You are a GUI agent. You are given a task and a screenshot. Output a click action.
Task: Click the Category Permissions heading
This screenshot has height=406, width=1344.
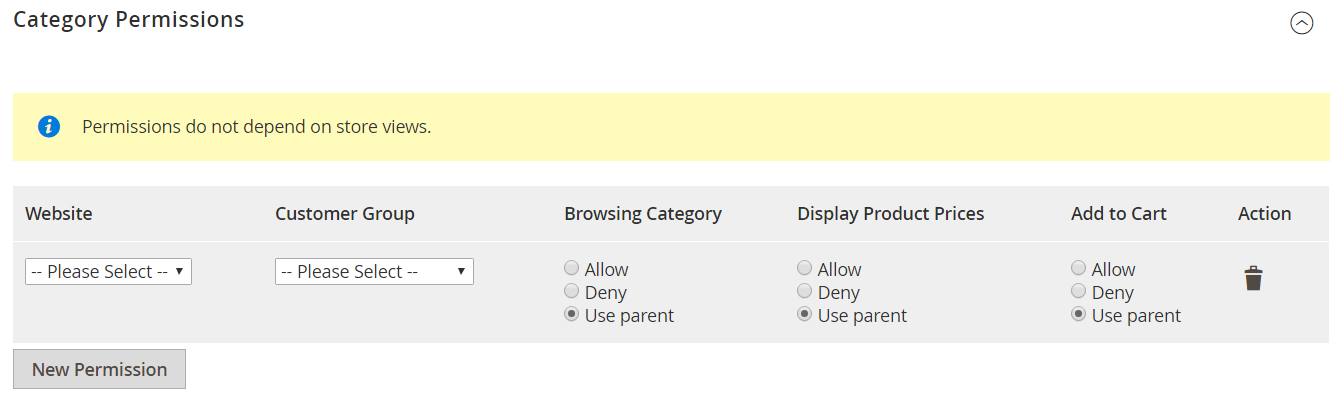(x=129, y=19)
